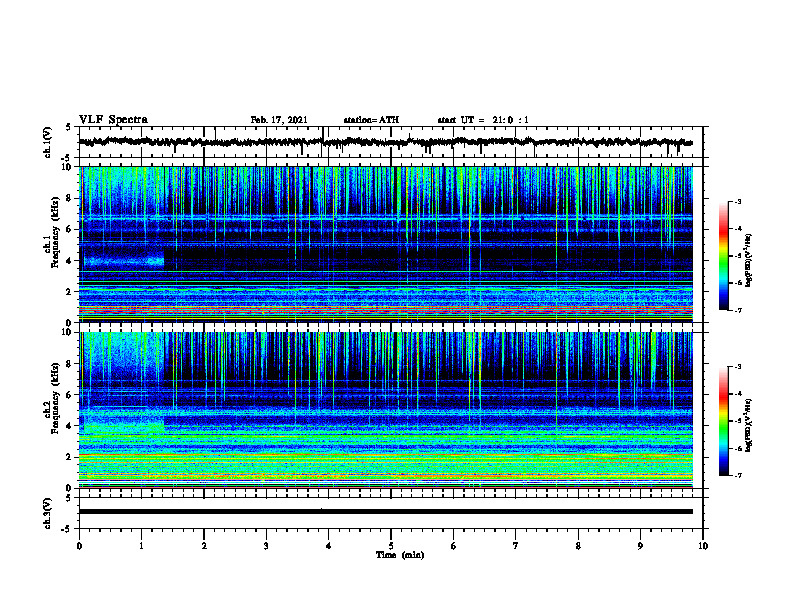
Task: Click the "2" kHz tick of ch.2 spectrogram
Action: (71, 457)
